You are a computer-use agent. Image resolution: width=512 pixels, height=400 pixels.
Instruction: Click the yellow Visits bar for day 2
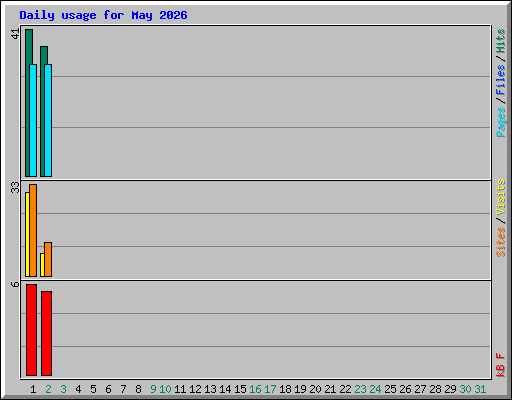tap(42, 265)
